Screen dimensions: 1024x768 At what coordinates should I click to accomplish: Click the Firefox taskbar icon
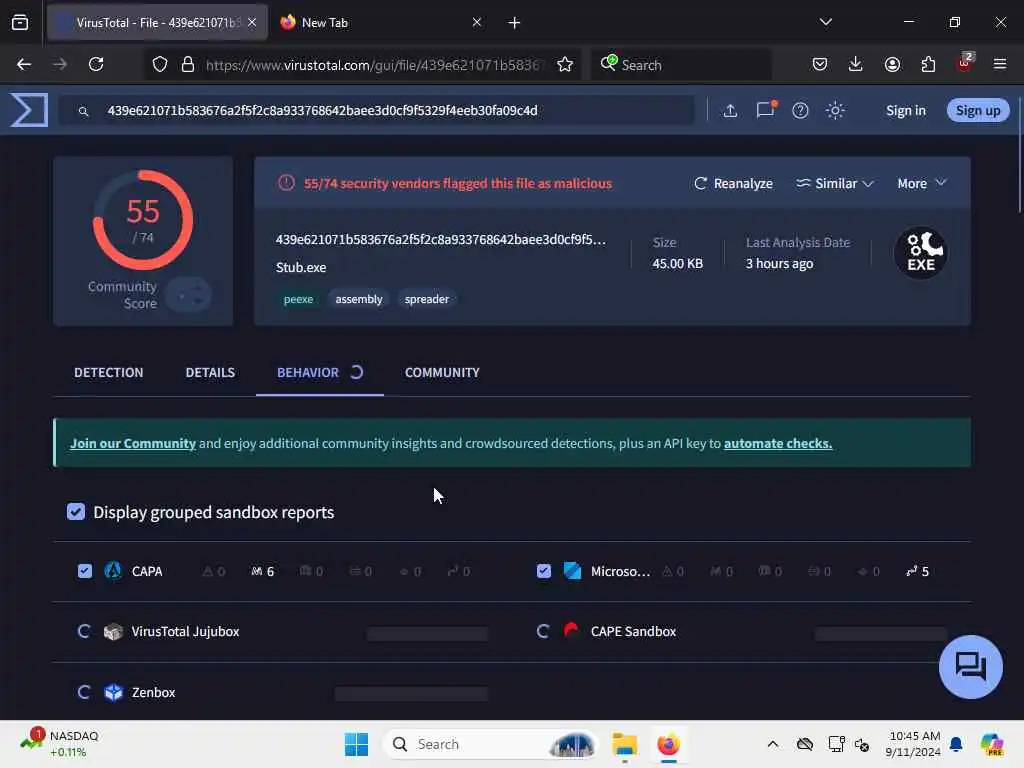click(x=668, y=744)
